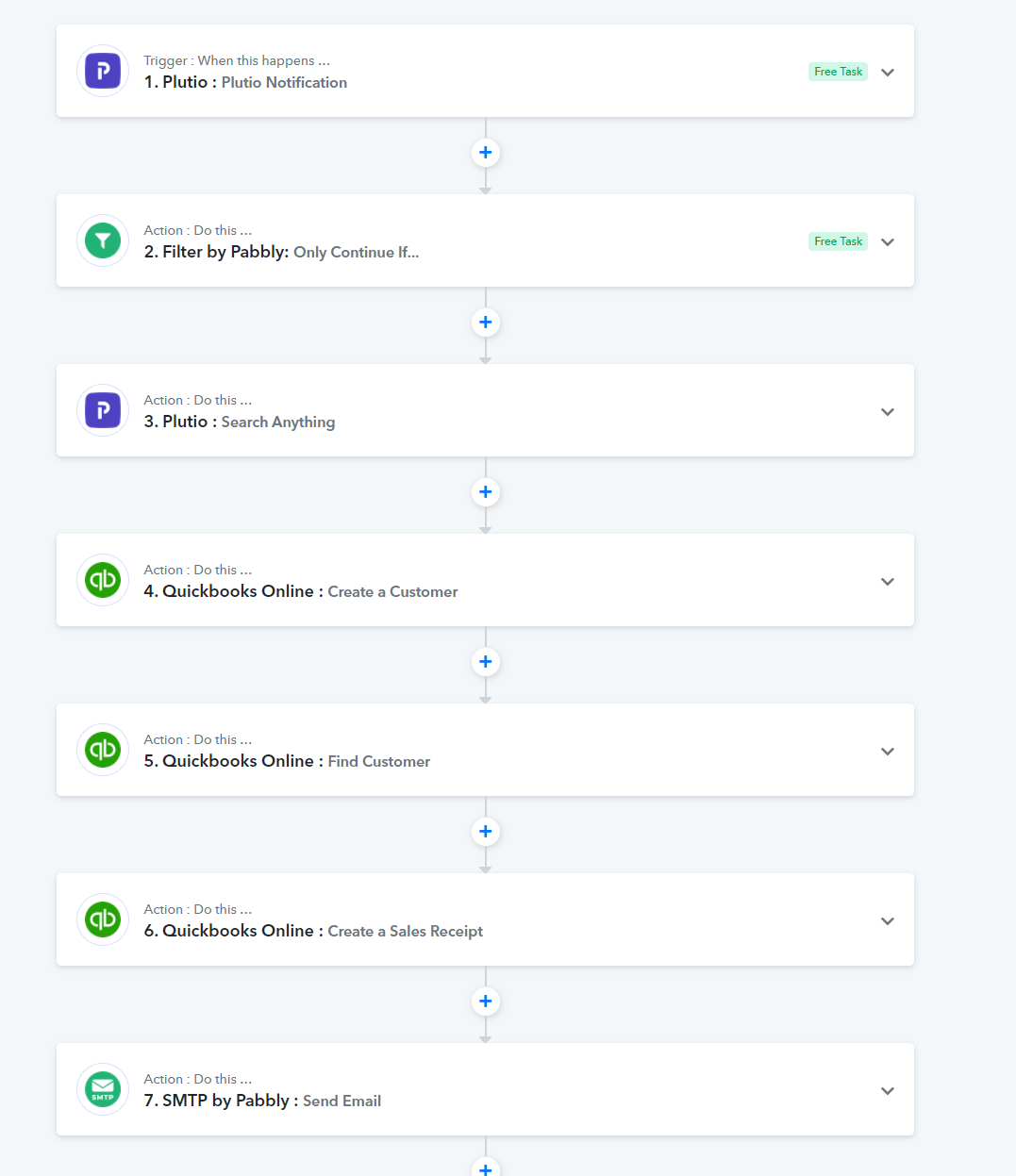Add a step after Plutio Notification trigger
Image resolution: width=1016 pixels, height=1176 pixels.
point(486,153)
